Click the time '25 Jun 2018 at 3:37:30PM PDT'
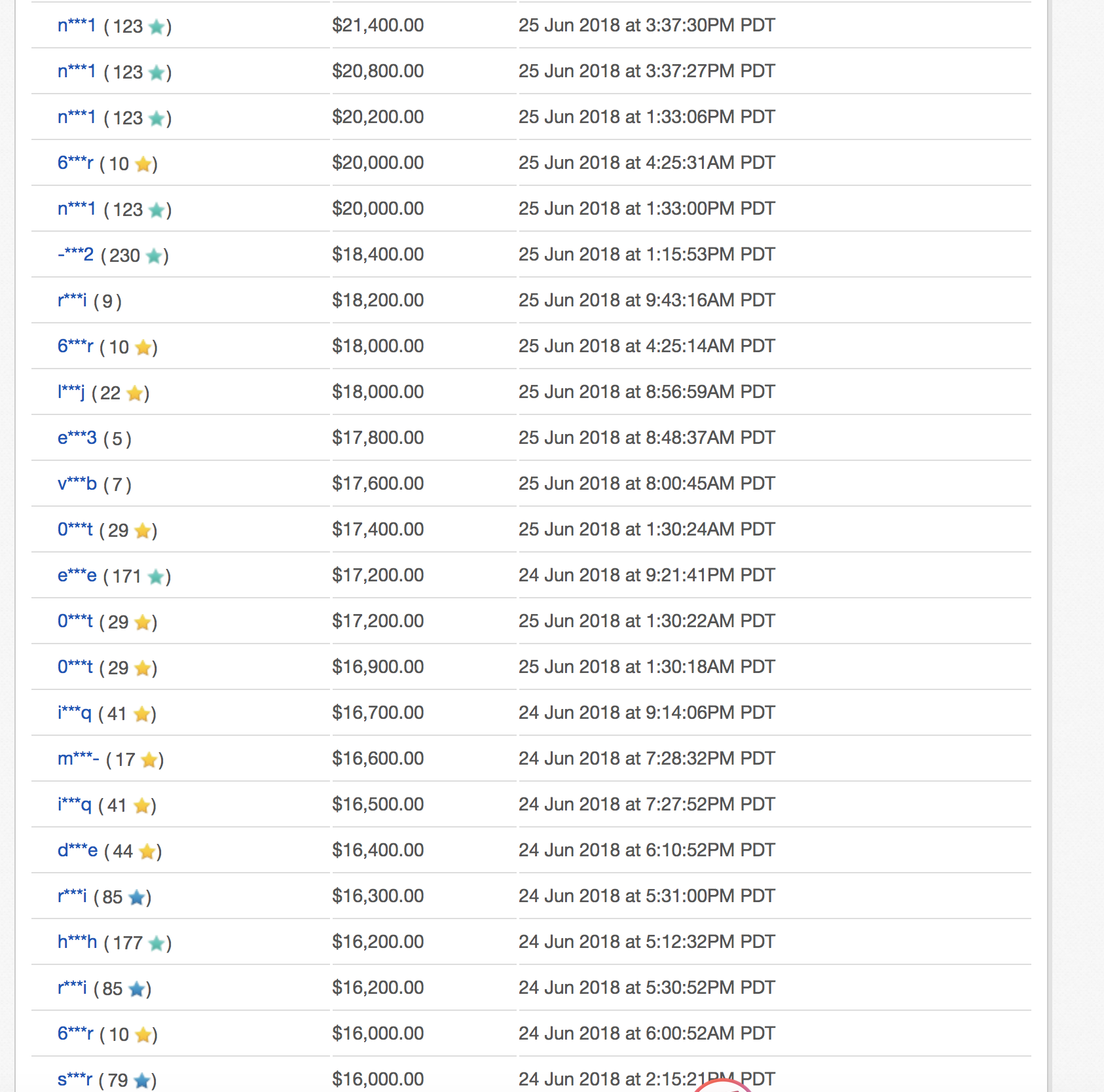 tap(647, 26)
